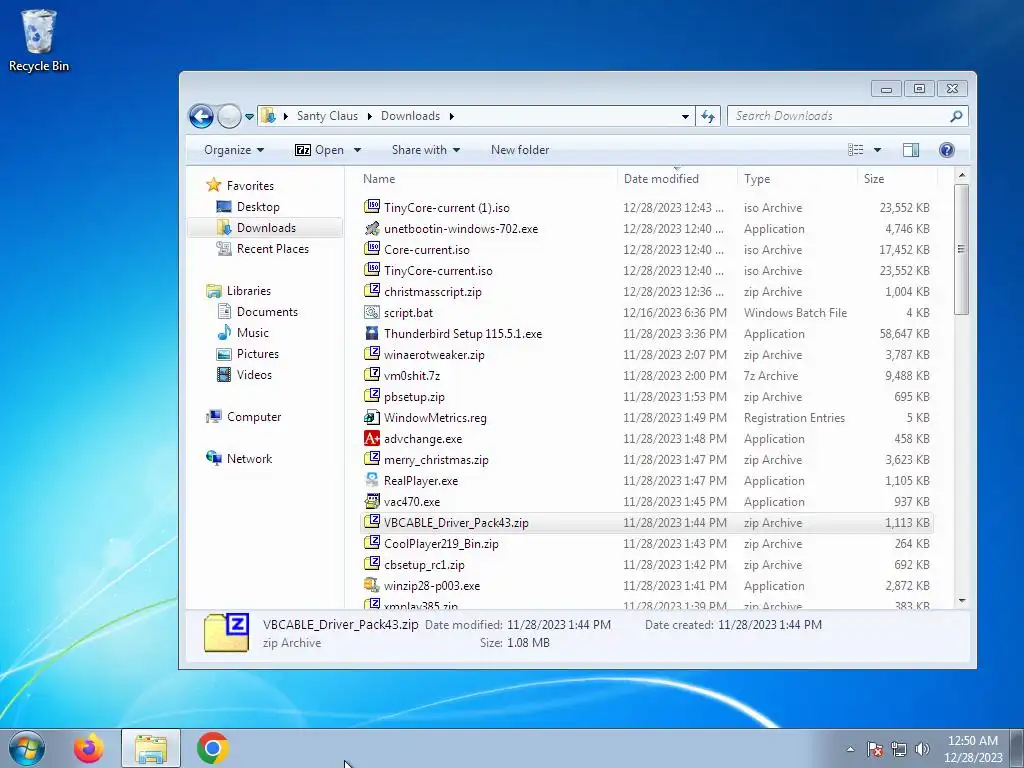Click the scrollbar down arrow
1024x768 pixels.
pos(961,600)
